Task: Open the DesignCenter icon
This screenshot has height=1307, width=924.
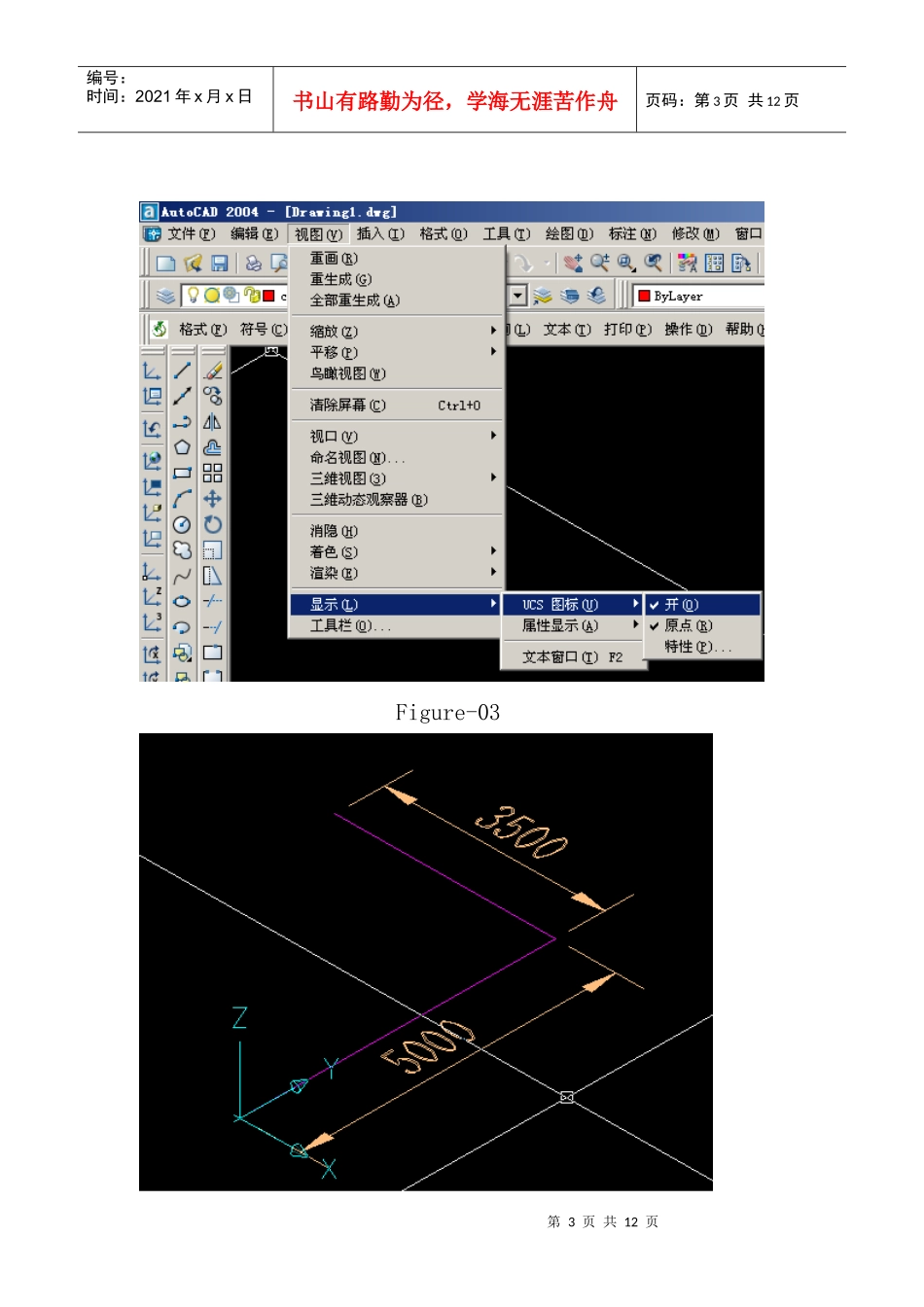Action: pyautogui.click(x=714, y=263)
